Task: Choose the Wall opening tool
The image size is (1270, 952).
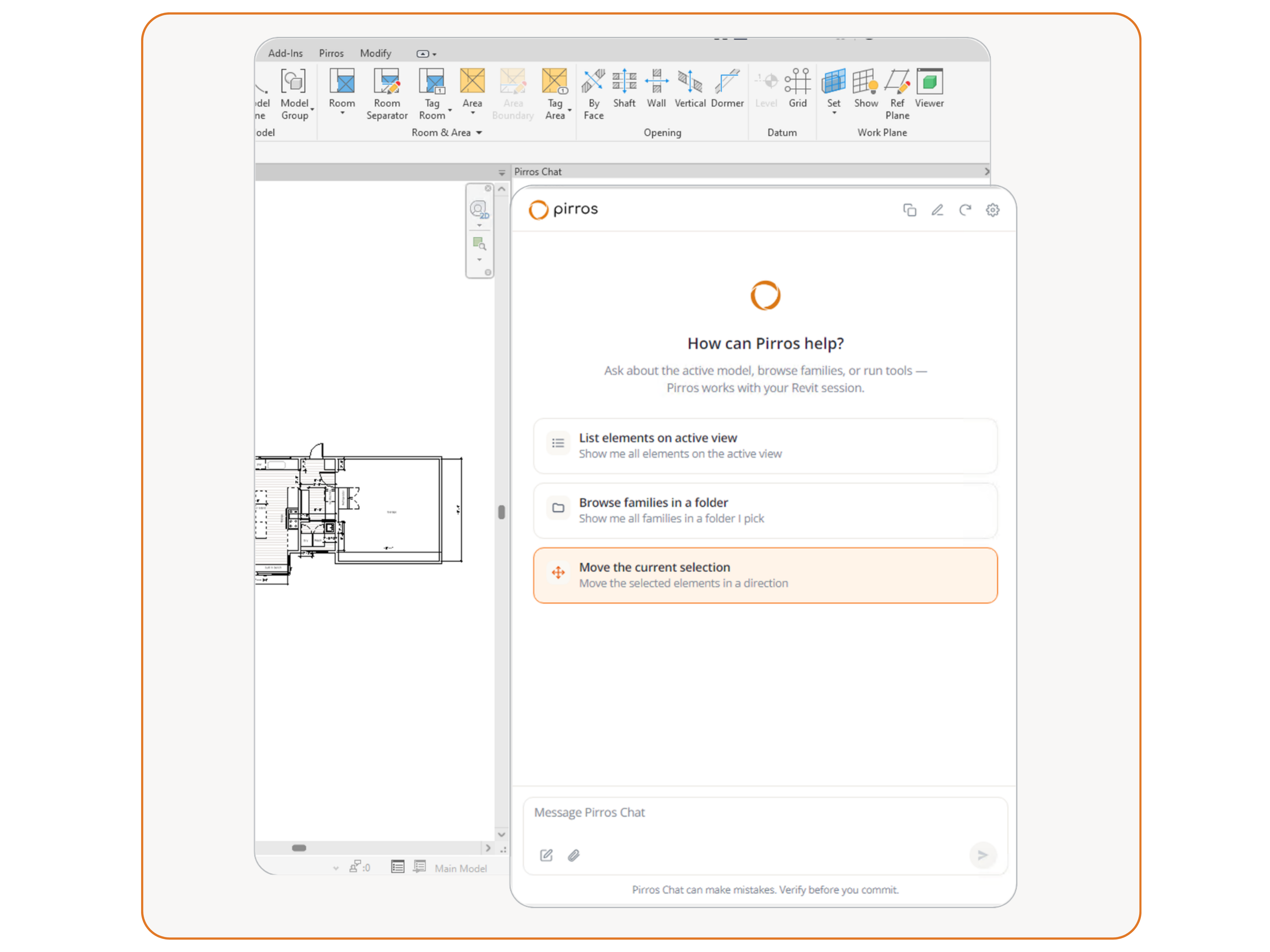Action: pos(656,88)
